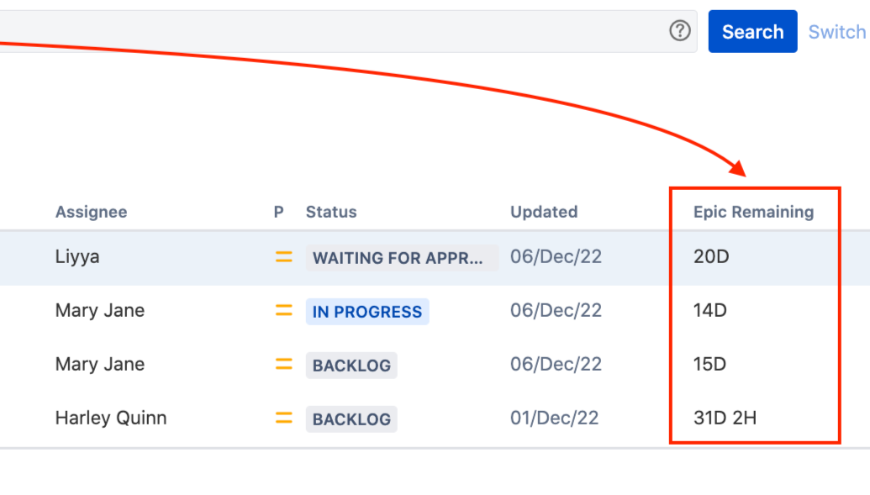Image resolution: width=870 pixels, height=495 pixels.
Task: Click in the search query input field
Action: 330,31
